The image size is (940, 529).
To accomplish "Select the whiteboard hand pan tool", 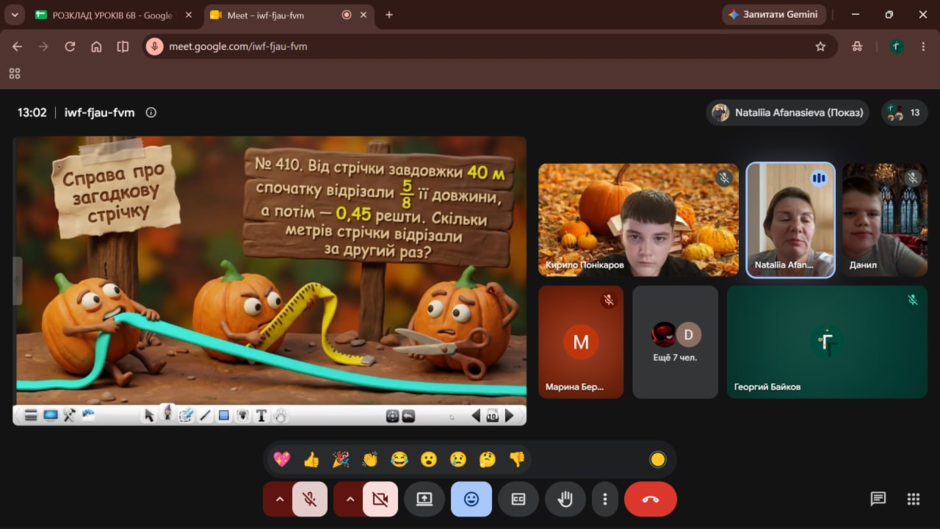I will click(280, 415).
